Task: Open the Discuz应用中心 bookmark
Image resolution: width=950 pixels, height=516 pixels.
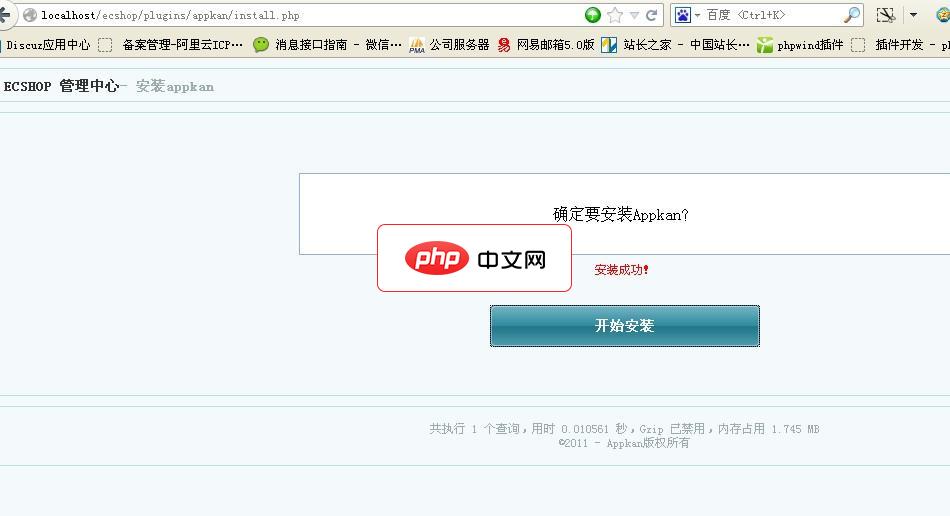Action: click(x=48, y=45)
